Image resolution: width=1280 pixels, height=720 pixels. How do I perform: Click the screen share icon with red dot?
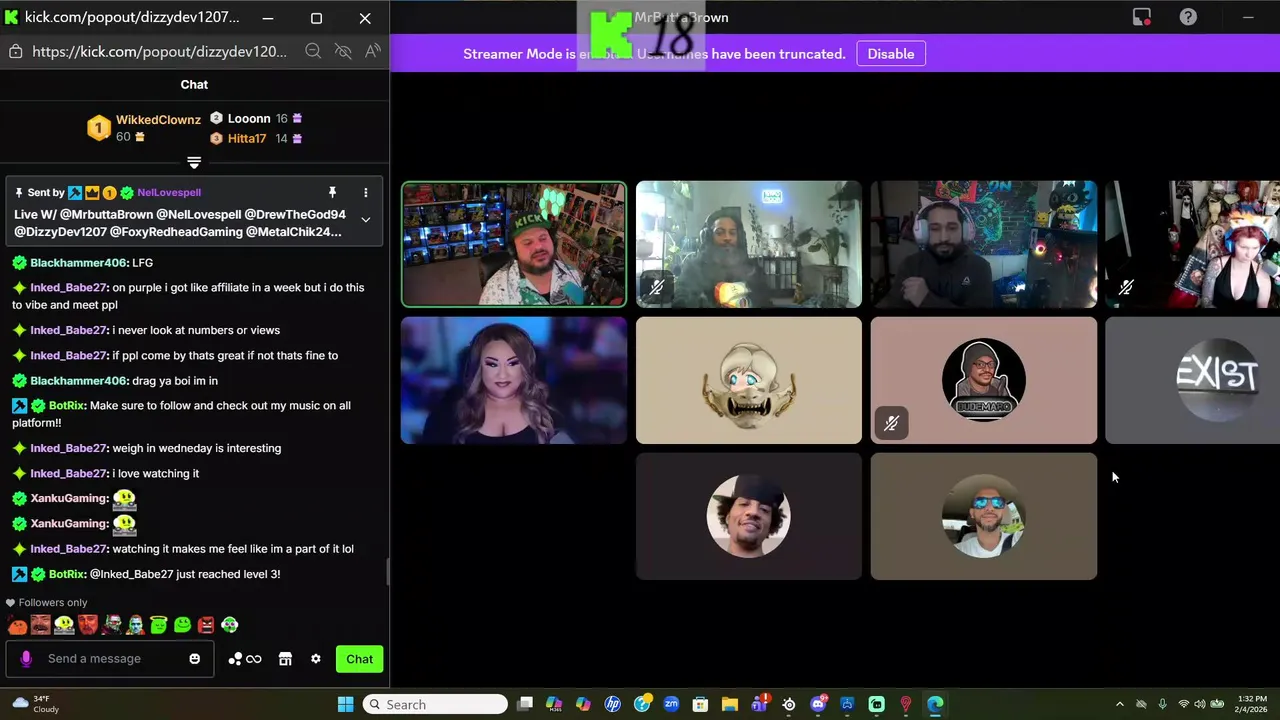tap(1141, 17)
